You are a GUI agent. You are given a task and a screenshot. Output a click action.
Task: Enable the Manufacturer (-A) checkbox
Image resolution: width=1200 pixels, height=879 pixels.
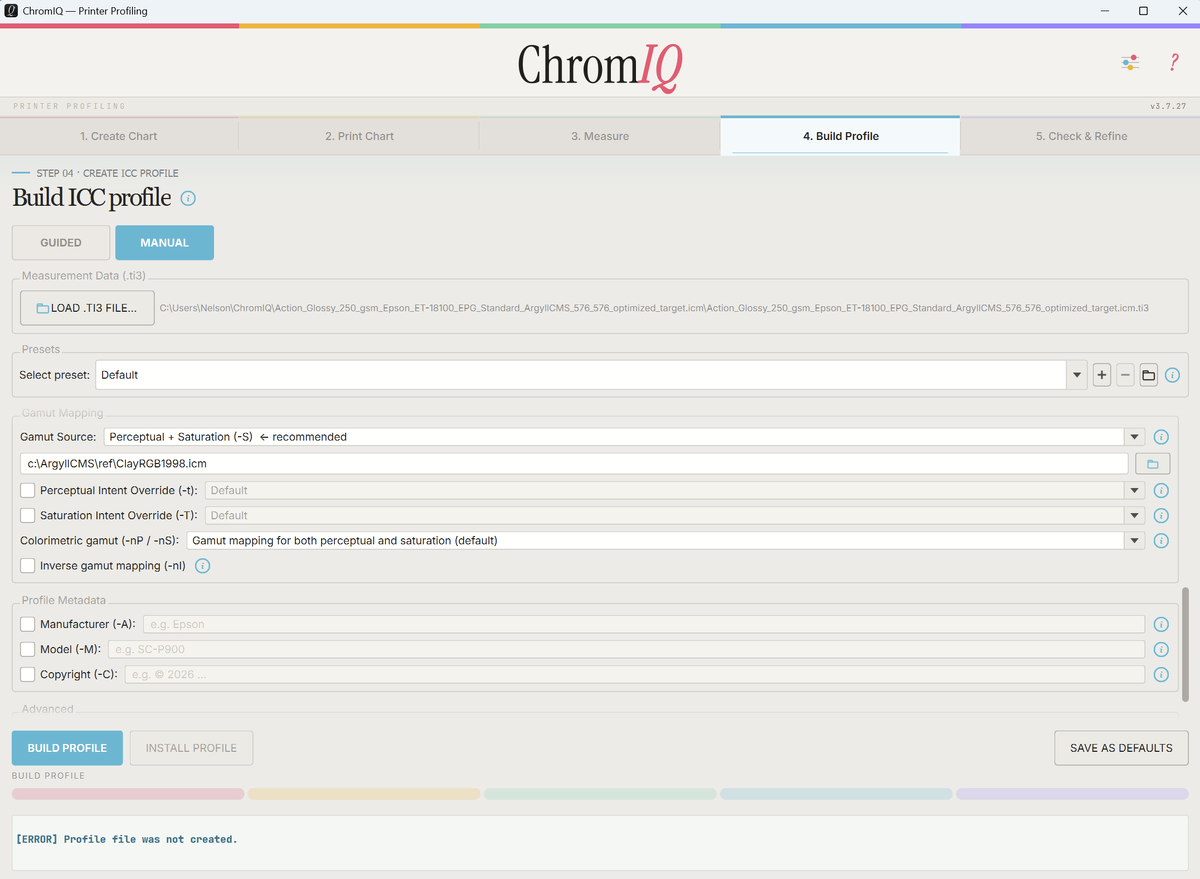28,624
